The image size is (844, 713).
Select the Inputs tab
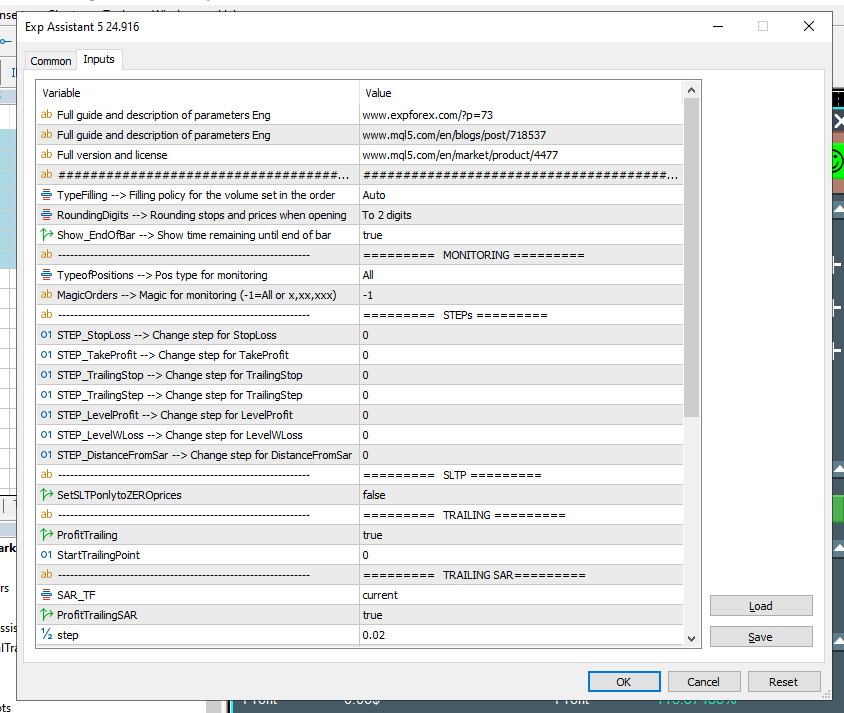click(99, 59)
